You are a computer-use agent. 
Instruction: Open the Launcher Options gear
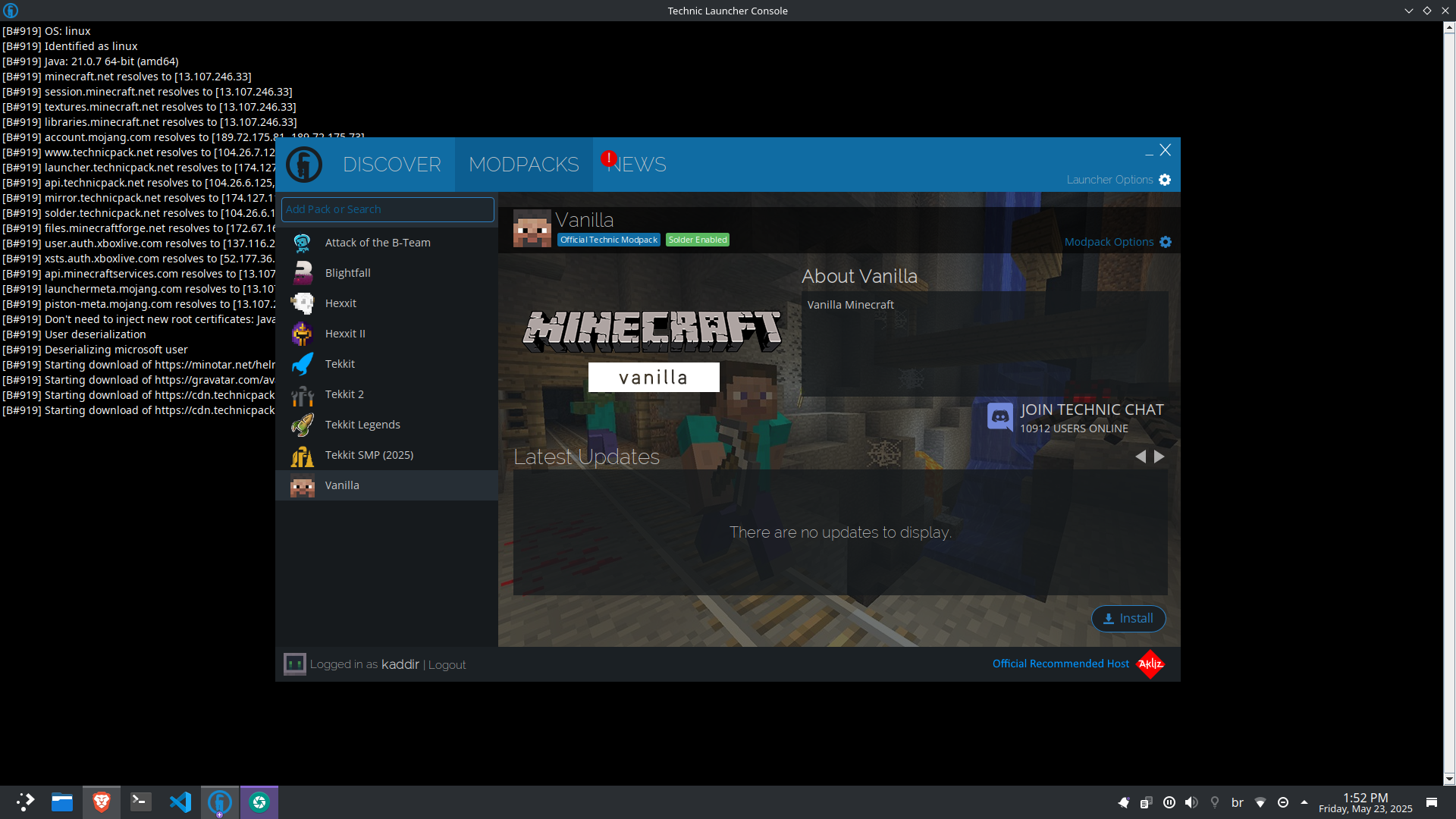click(x=1165, y=180)
